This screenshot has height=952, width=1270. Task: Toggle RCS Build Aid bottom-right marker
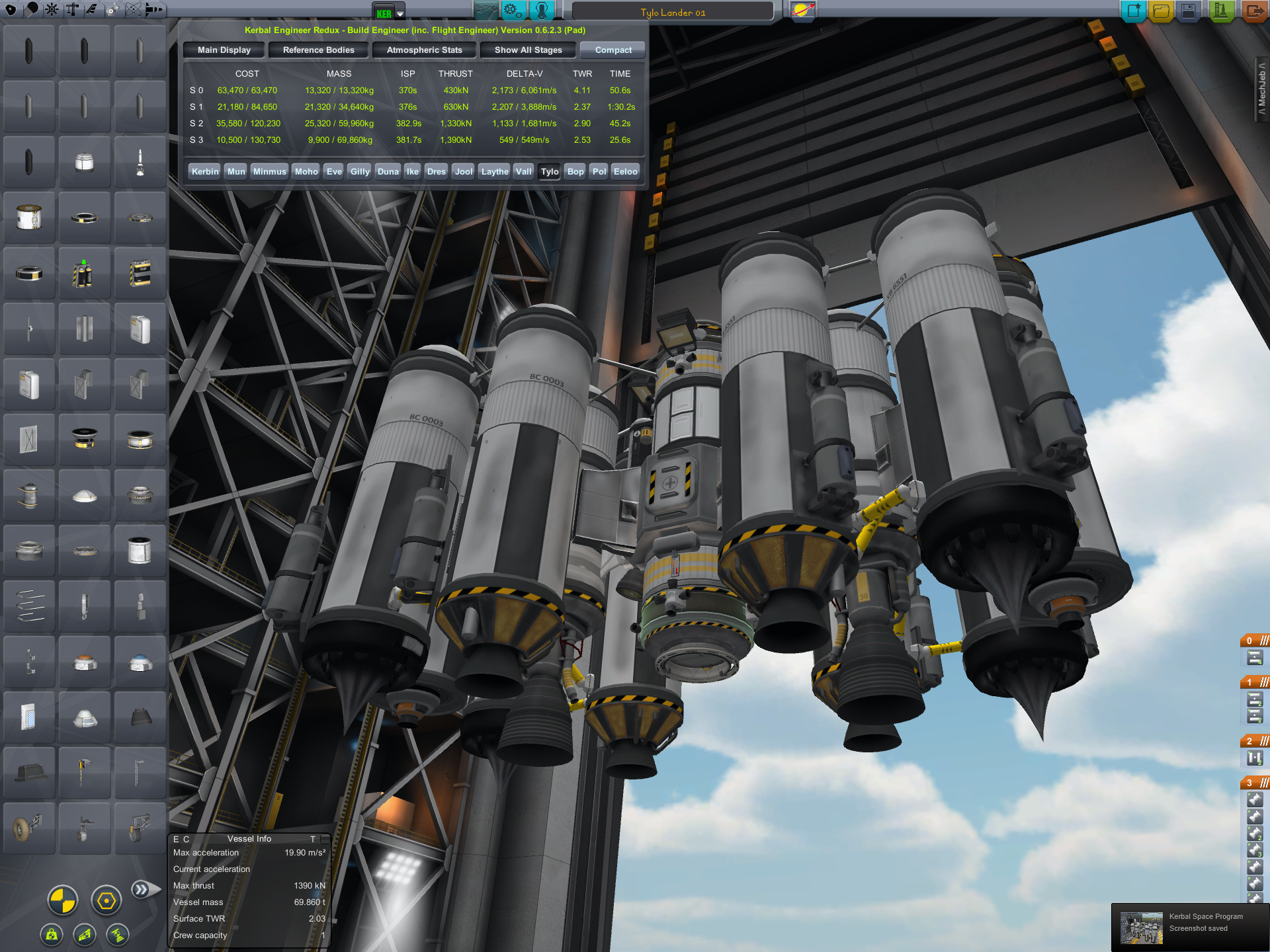117,934
